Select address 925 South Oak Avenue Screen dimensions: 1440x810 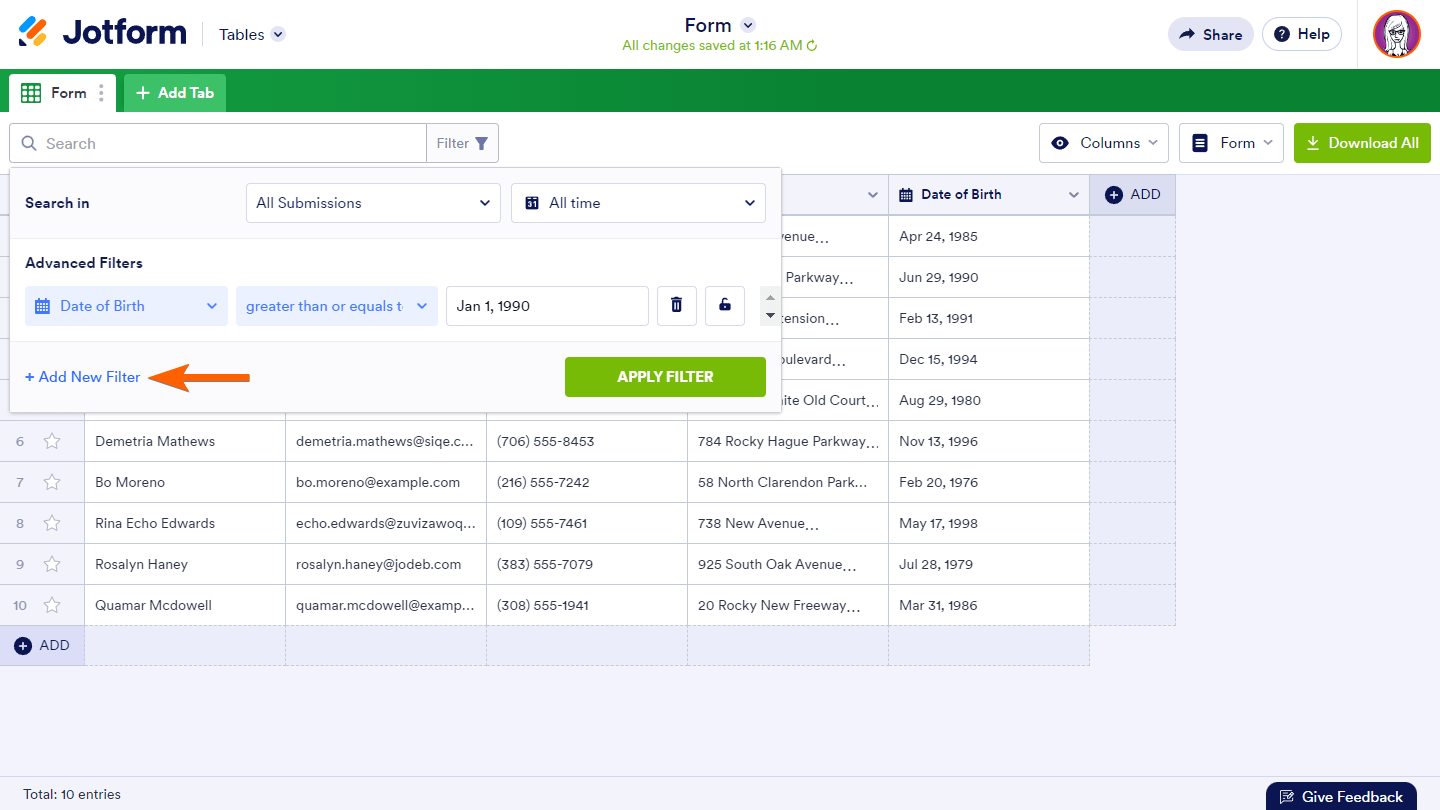tap(788, 564)
